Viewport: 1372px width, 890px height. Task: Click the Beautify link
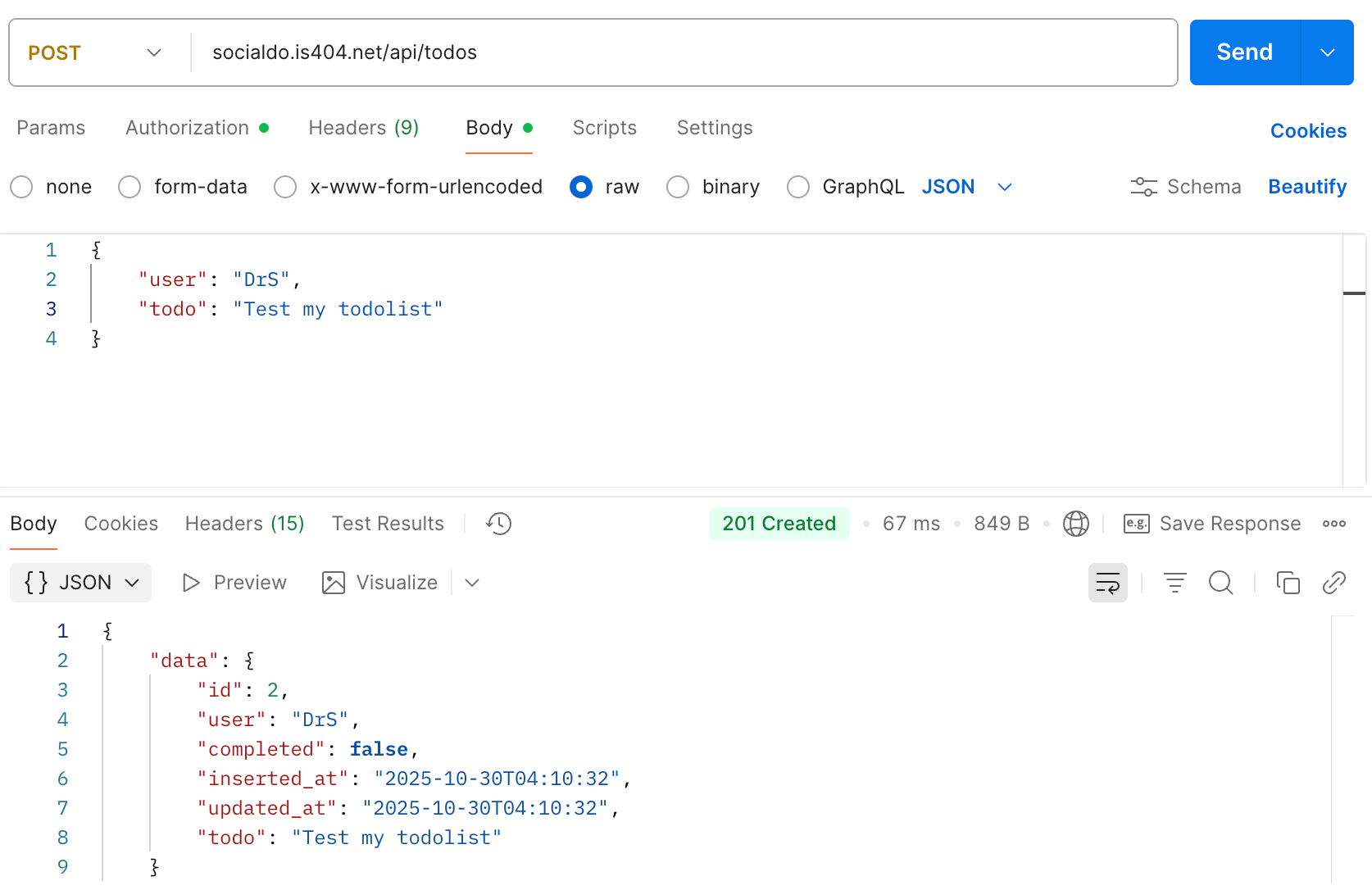[1306, 187]
